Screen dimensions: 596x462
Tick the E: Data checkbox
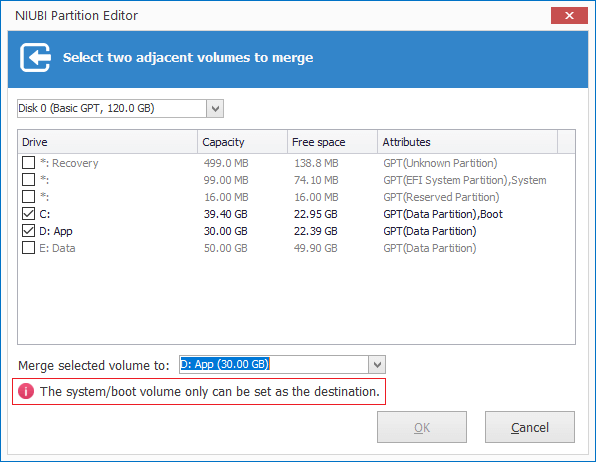[29, 248]
